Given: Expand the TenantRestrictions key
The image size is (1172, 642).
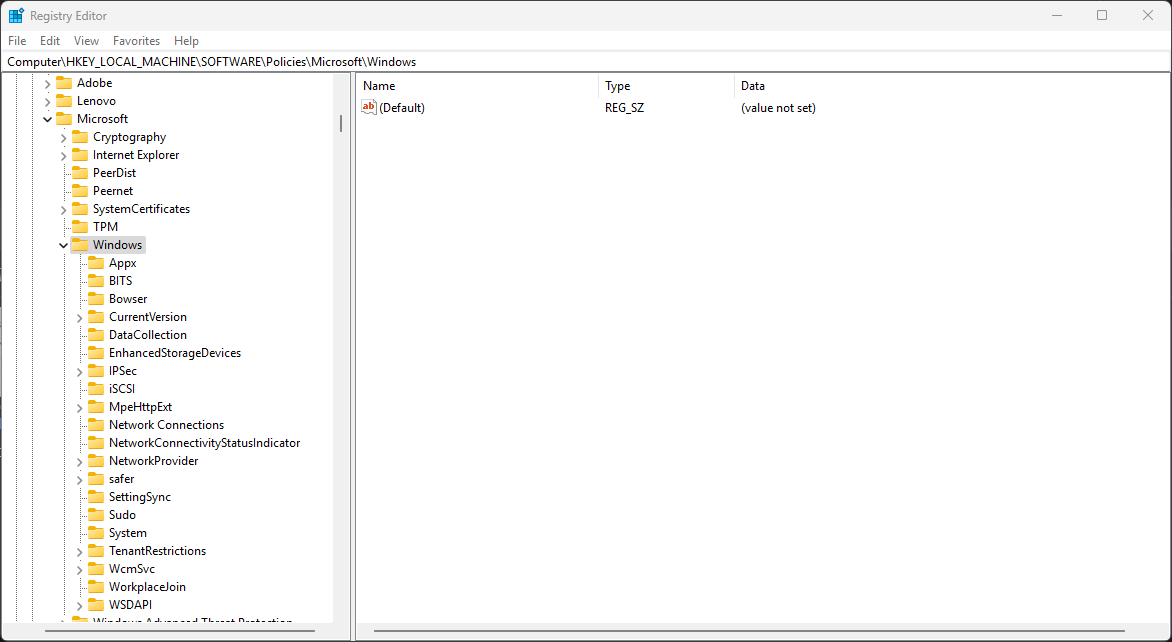Looking at the screenshot, I should [79, 551].
